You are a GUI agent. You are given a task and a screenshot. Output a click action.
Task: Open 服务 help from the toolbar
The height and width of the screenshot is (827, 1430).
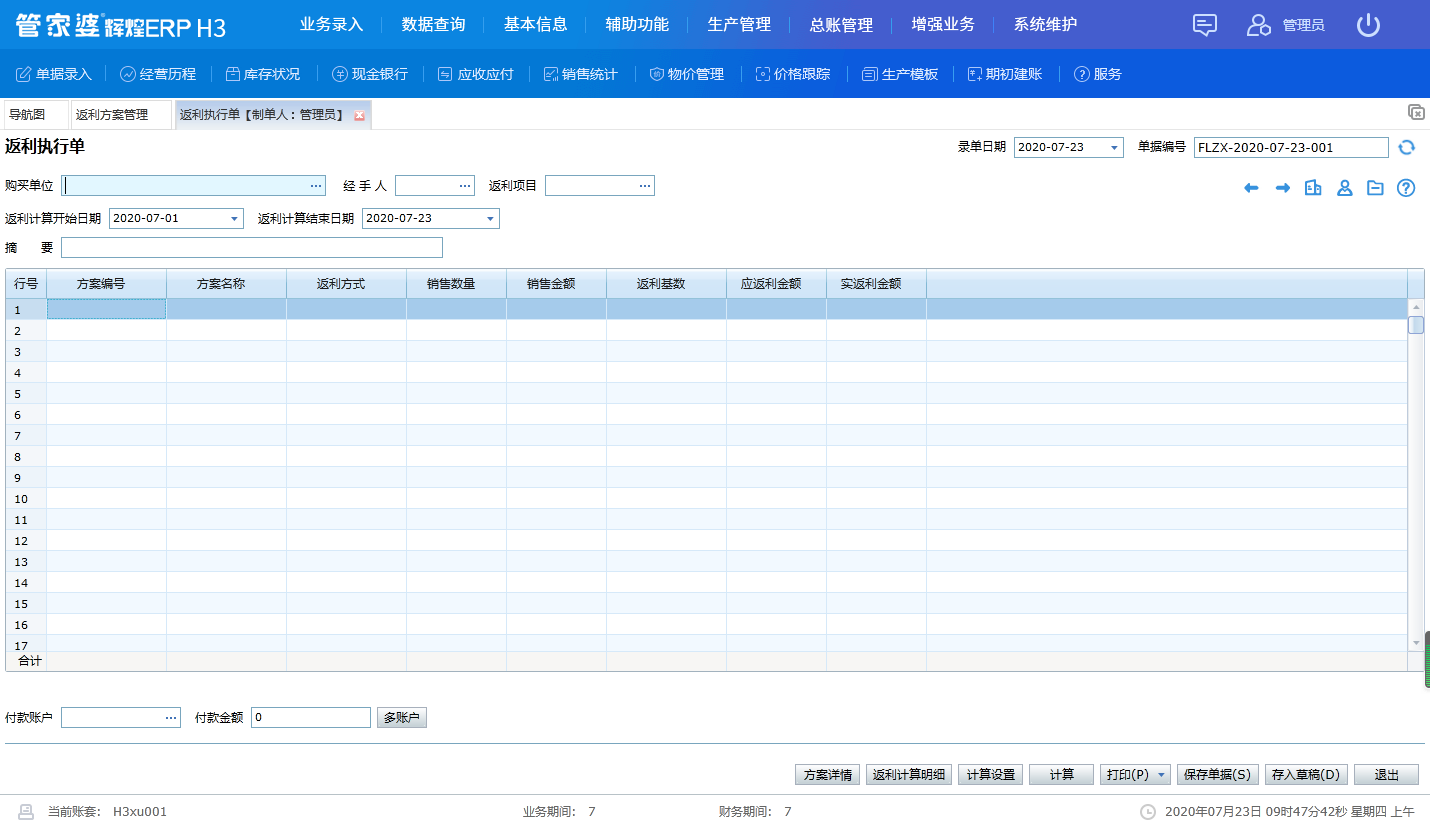coord(1097,74)
